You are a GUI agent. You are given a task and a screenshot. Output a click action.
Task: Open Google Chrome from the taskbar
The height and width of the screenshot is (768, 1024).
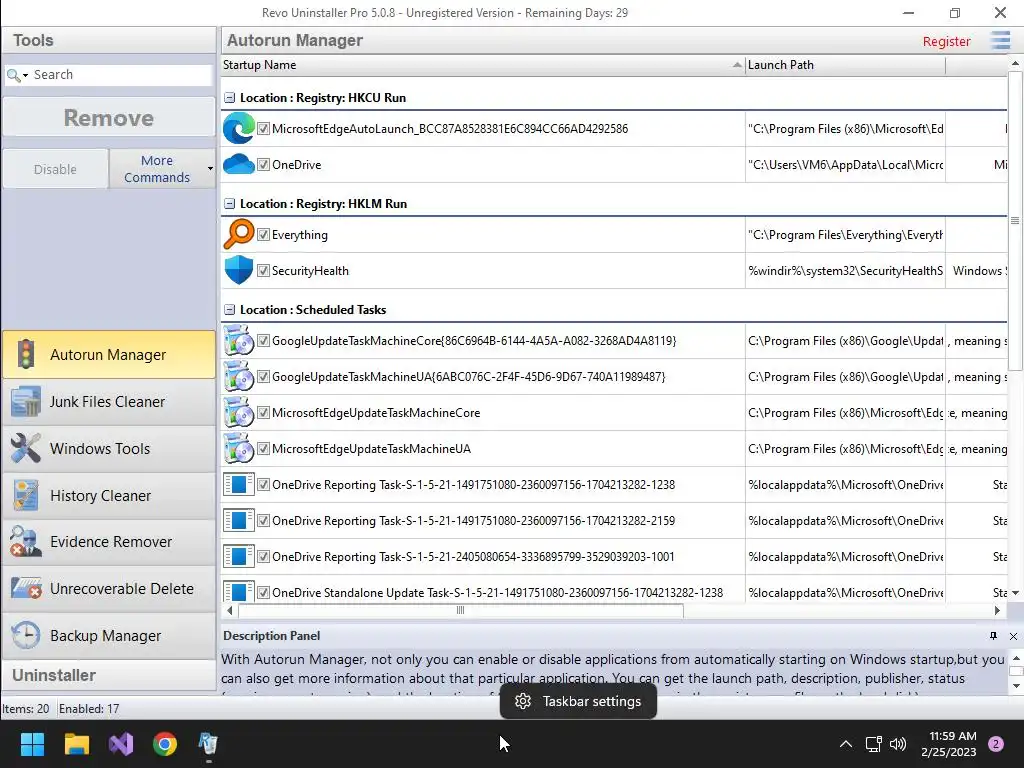click(x=165, y=744)
